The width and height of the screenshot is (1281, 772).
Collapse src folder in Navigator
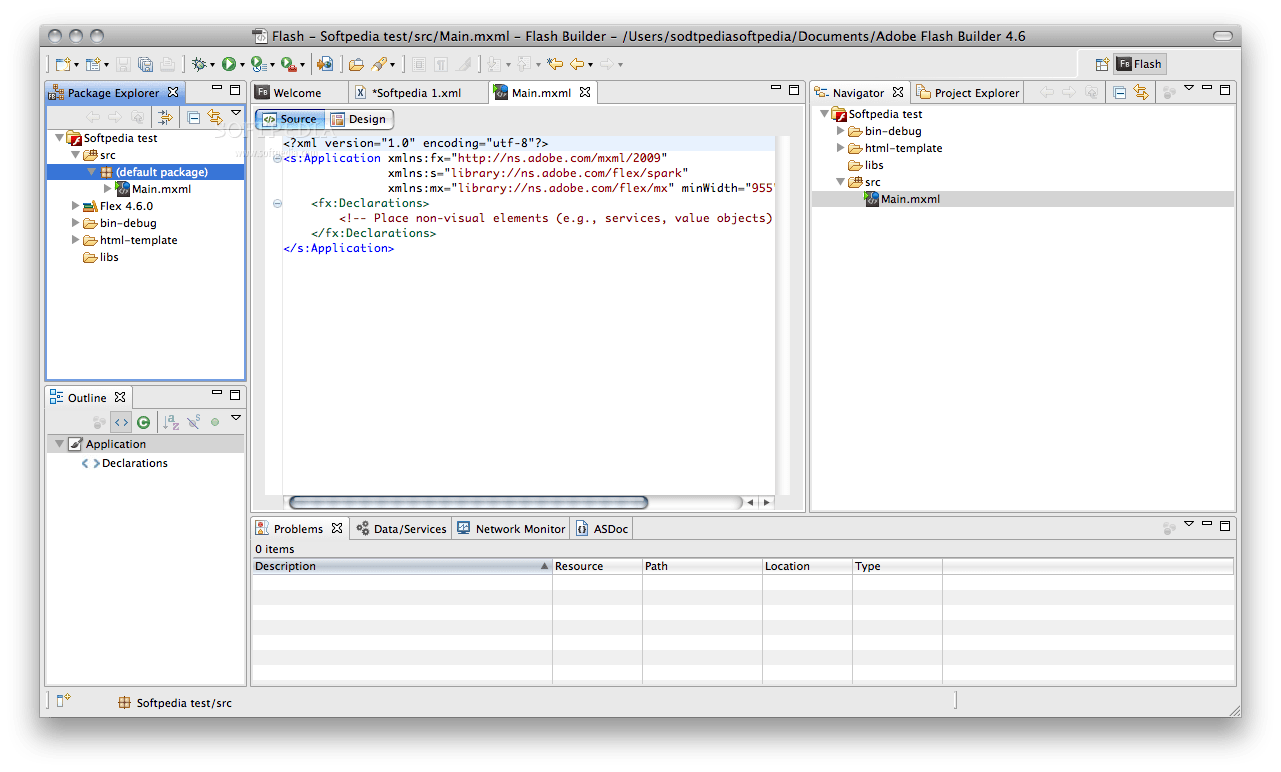pos(841,182)
